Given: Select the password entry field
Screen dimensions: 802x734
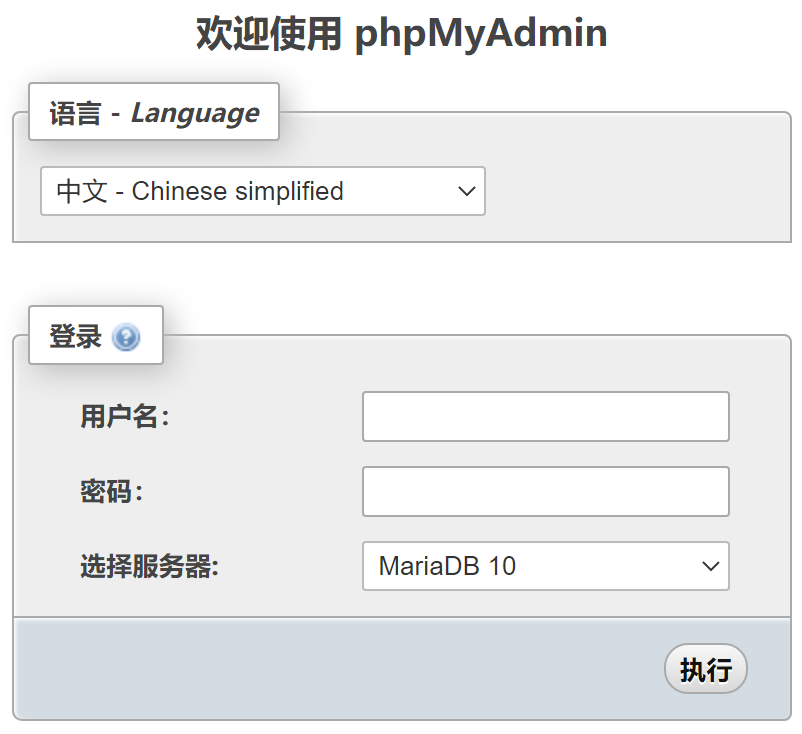Looking at the screenshot, I should [x=545, y=491].
